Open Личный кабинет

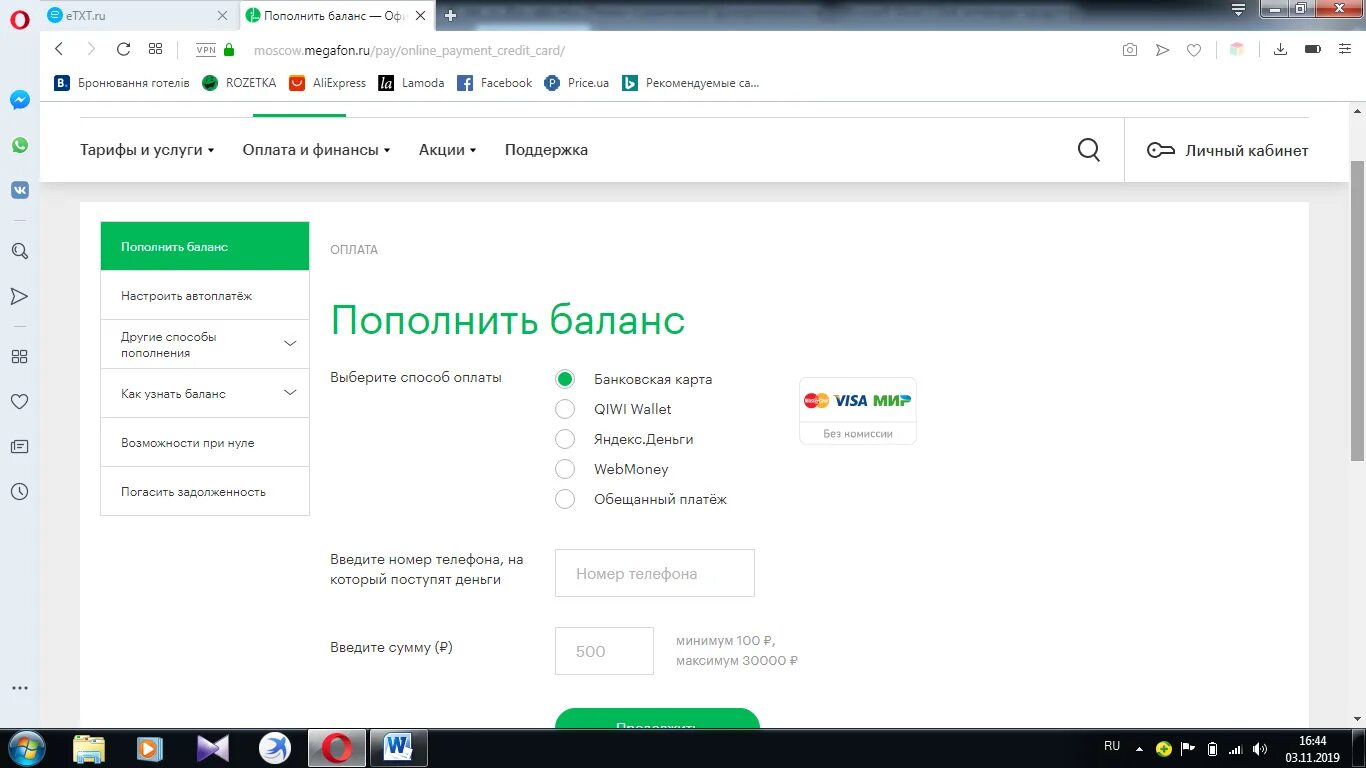[1228, 150]
